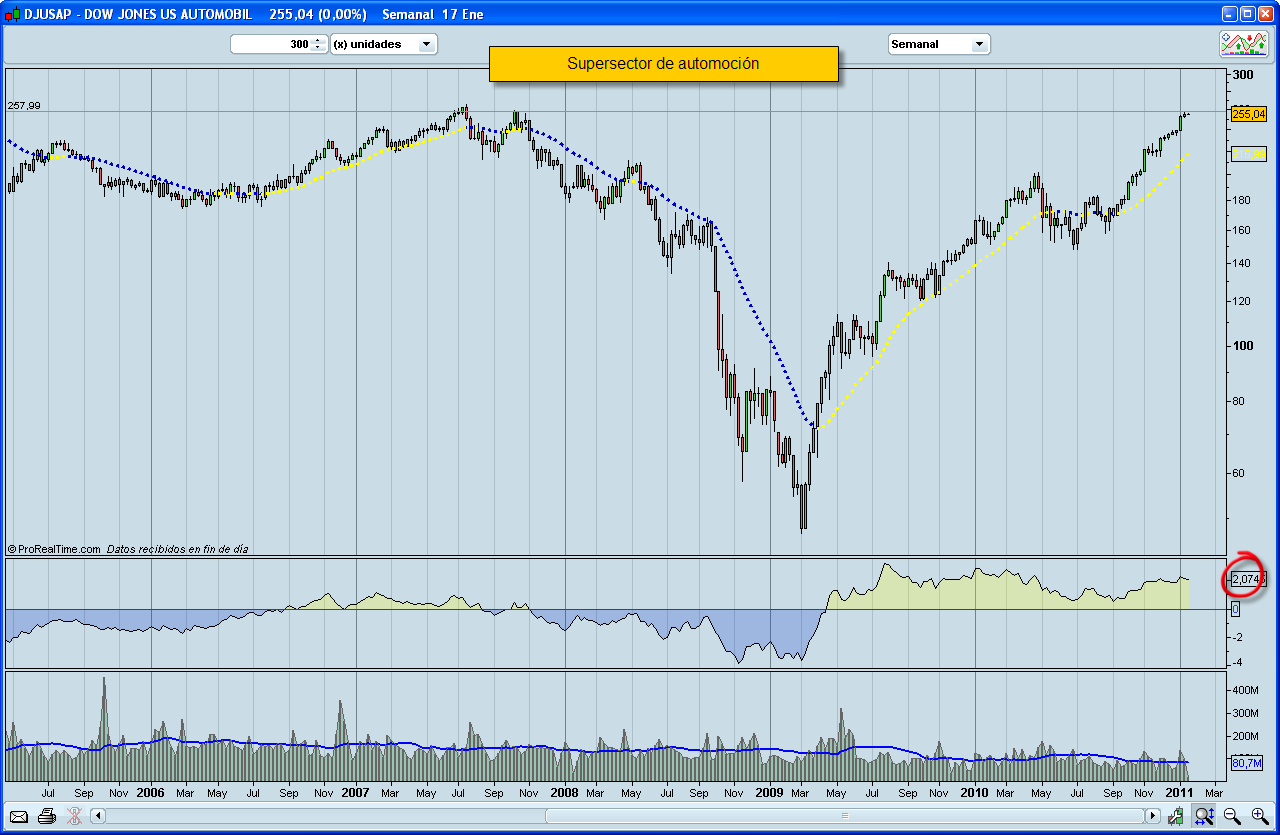Viewport: 1280px width, 835px height.
Task: Open chart settings wrench icon
Action: [x=1176, y=816]
